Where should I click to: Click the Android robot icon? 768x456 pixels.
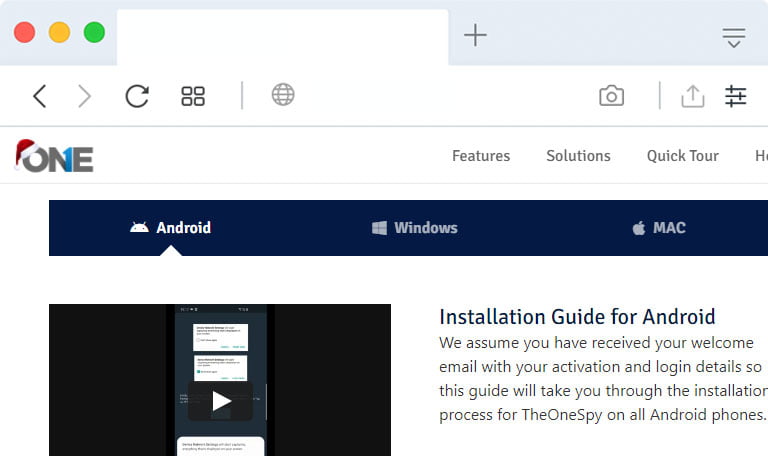(139, 227)
